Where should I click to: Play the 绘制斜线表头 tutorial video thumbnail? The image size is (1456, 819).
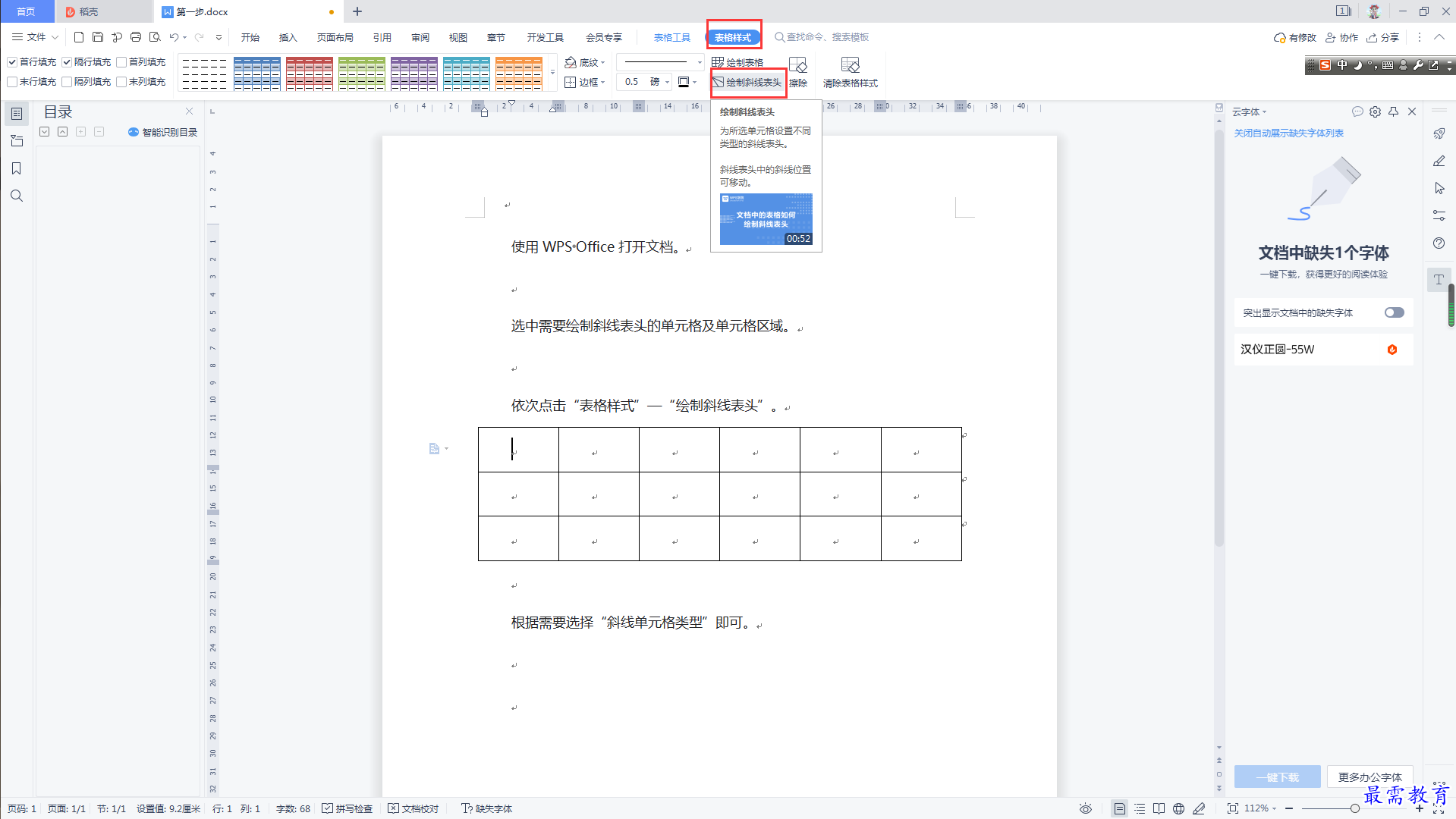[x=766, y=219]
